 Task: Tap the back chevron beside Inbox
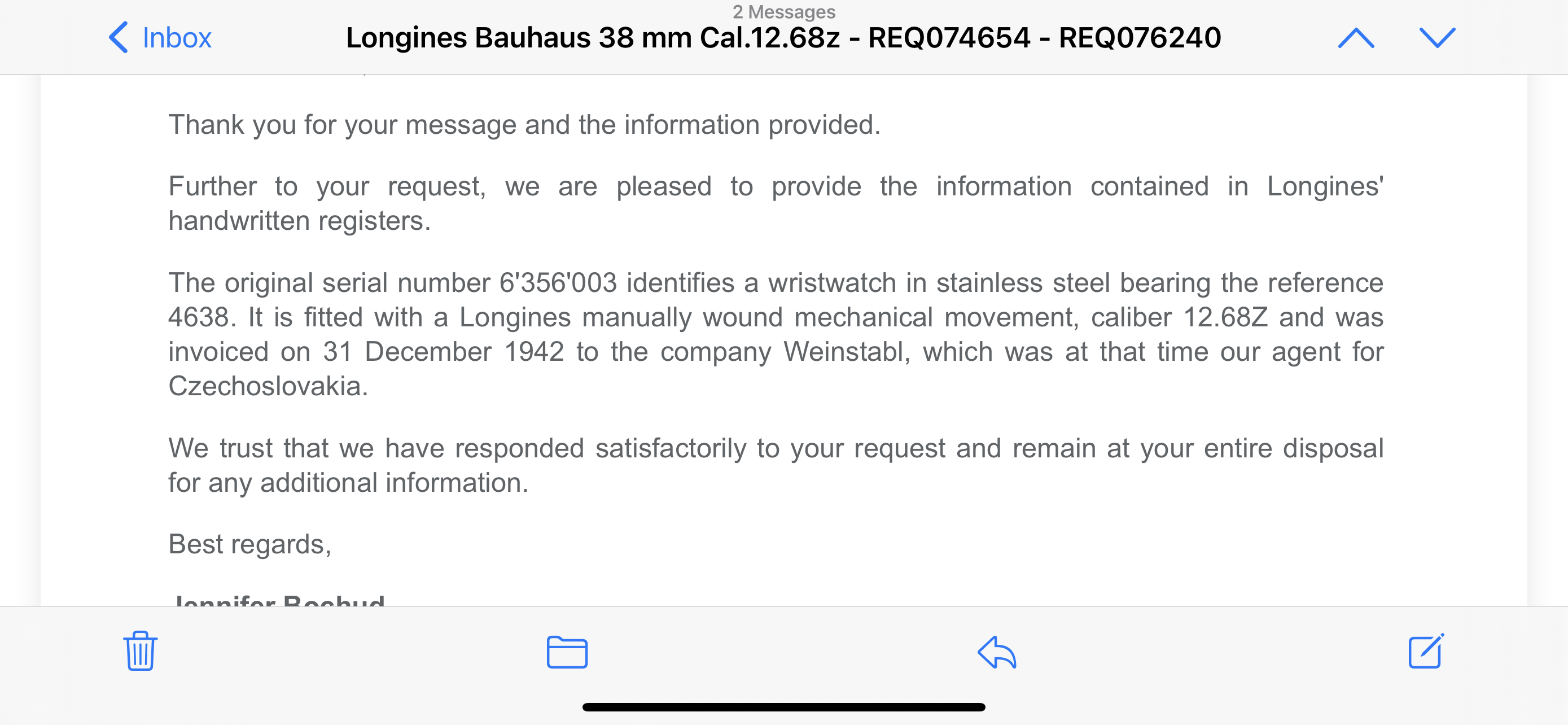[118, 38]
